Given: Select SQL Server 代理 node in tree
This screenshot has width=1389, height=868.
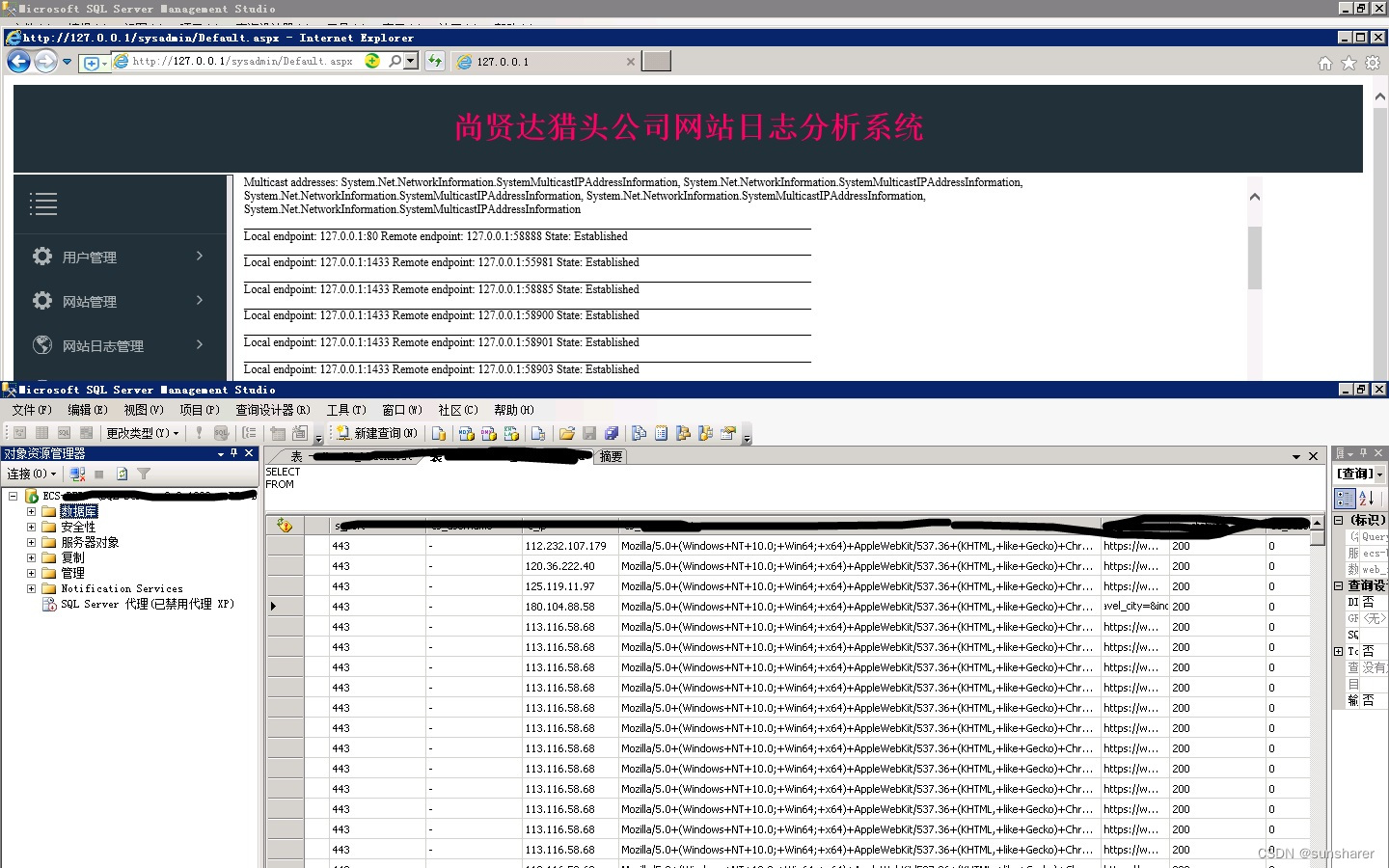Looking at the screenshot, I should pos(147,604).
